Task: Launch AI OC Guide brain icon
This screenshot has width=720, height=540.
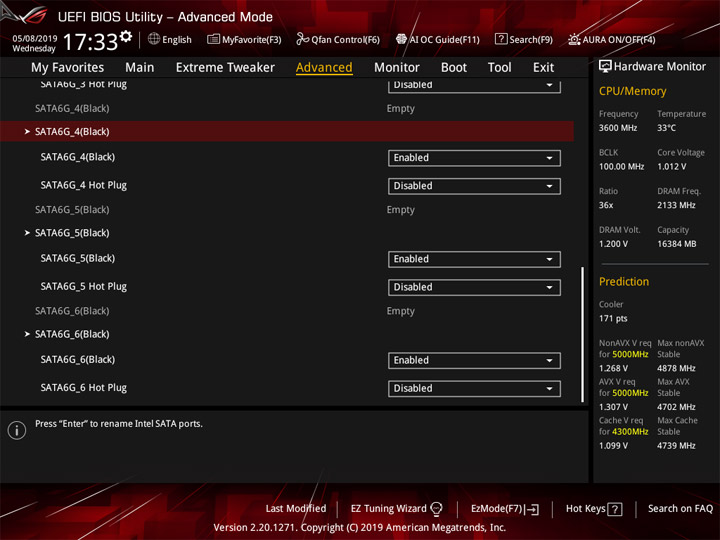Action: click(401, 39)
